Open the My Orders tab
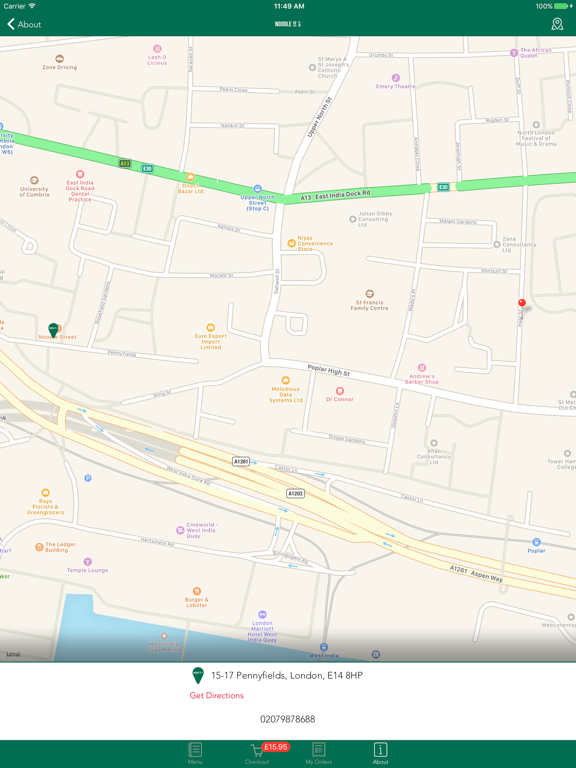The width and height of the screenshot is (576, 768). coord(319,753)
